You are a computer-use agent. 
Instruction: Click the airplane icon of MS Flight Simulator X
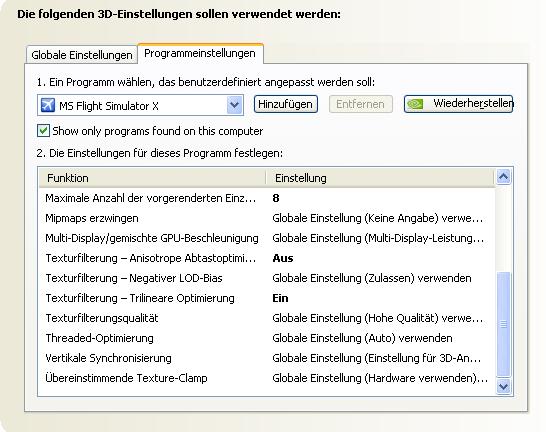click(48, 105)
